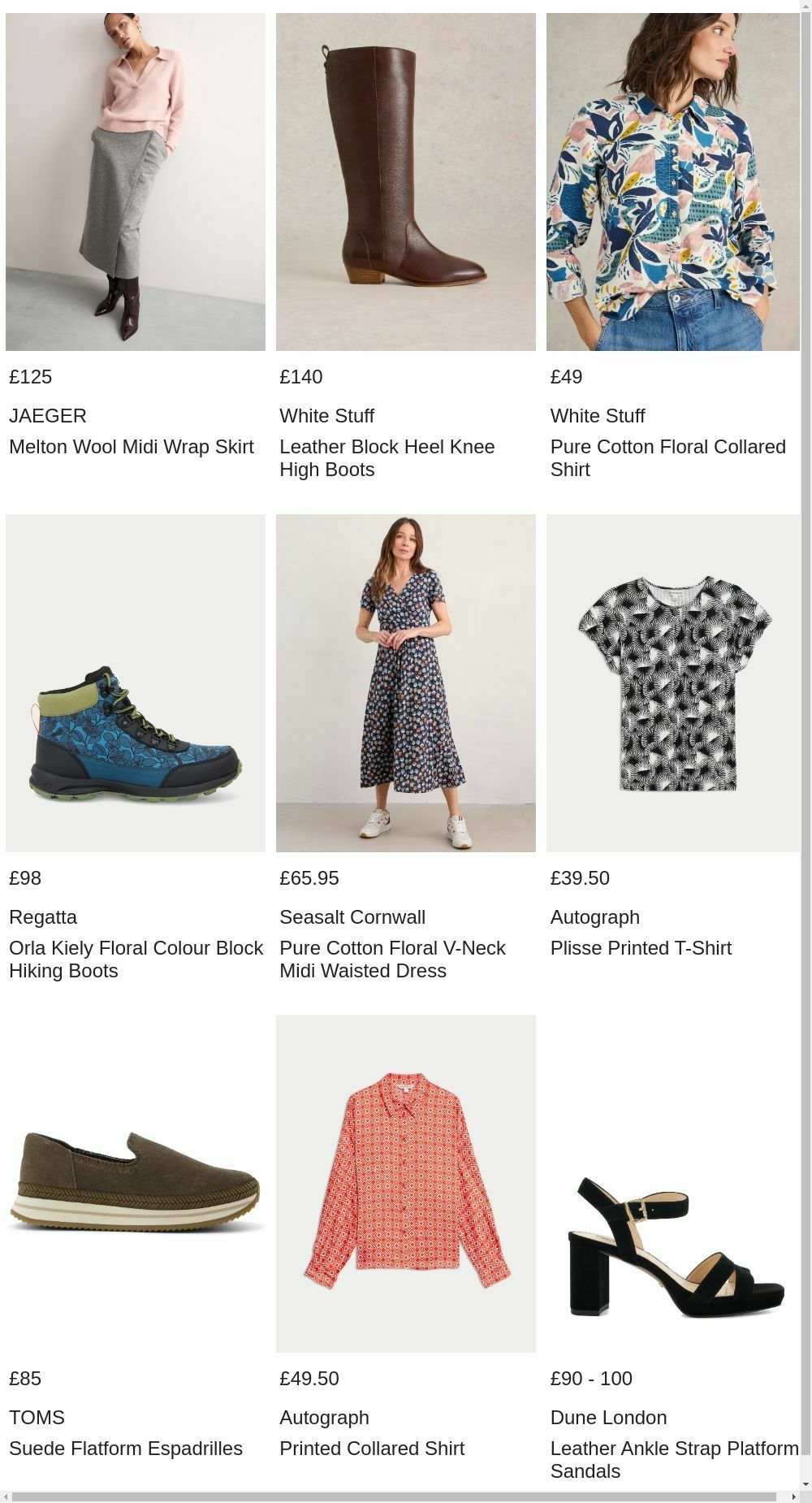Open the Dune London brand link
The width and height of the screenshot is (812, 1503).
[x=608, y=1418]
